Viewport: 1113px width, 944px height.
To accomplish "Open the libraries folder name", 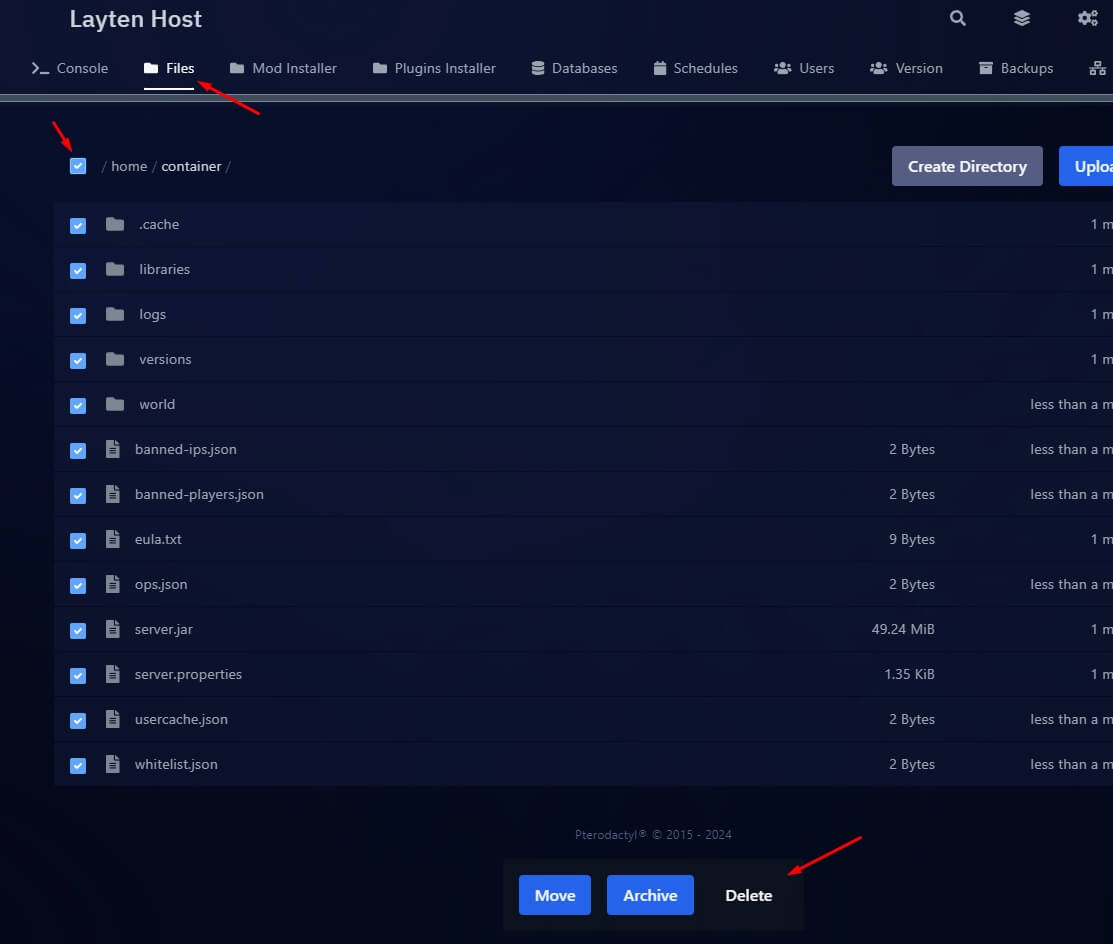I will 165,269.
